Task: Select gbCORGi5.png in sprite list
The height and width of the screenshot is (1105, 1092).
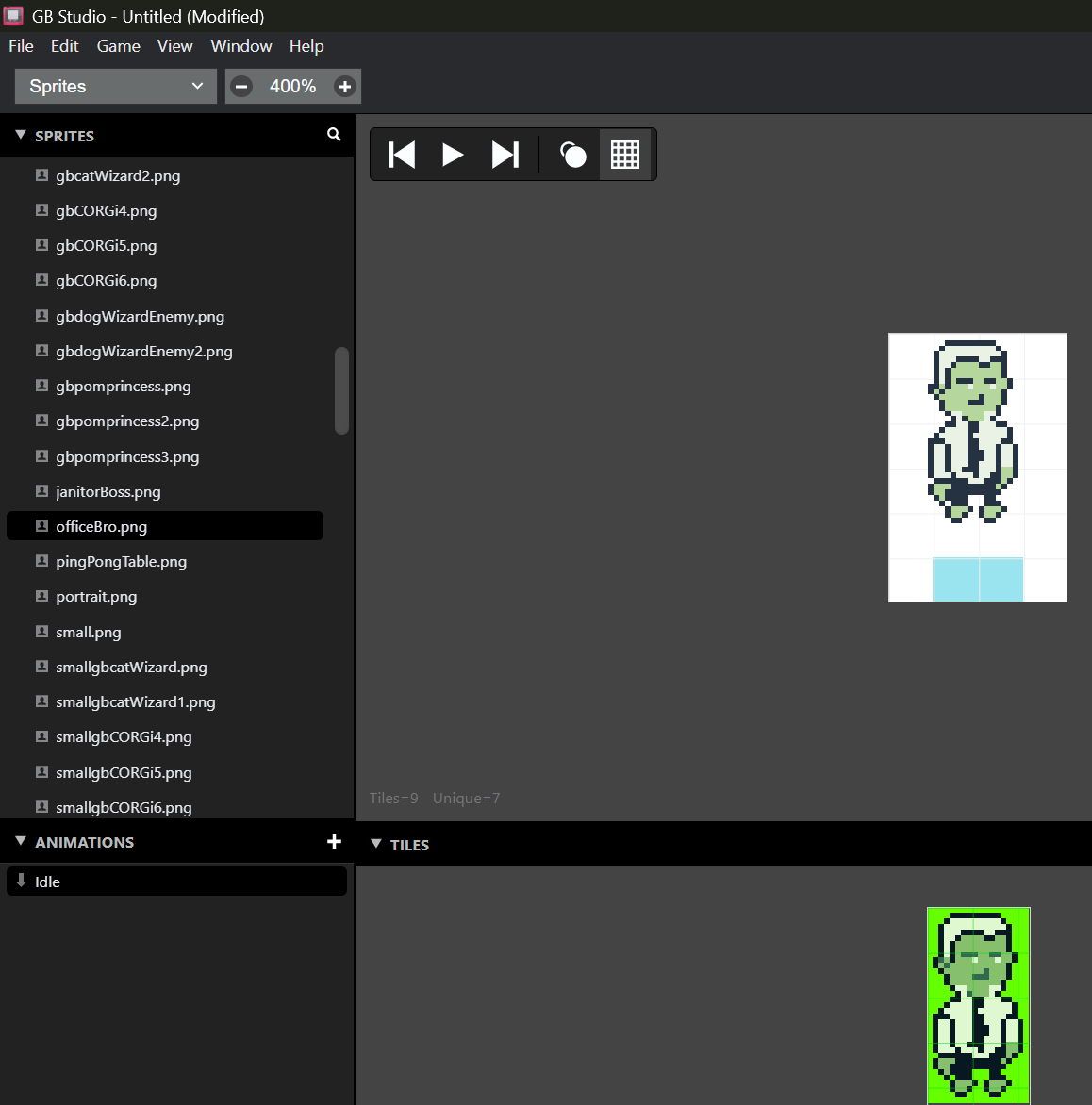Action: [165, 246]
